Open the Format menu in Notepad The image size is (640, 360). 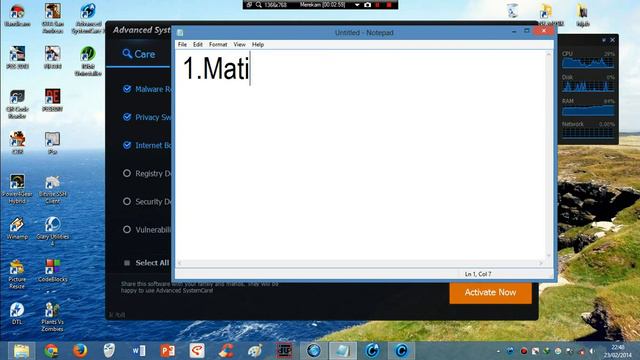click(x=218, y=44)
